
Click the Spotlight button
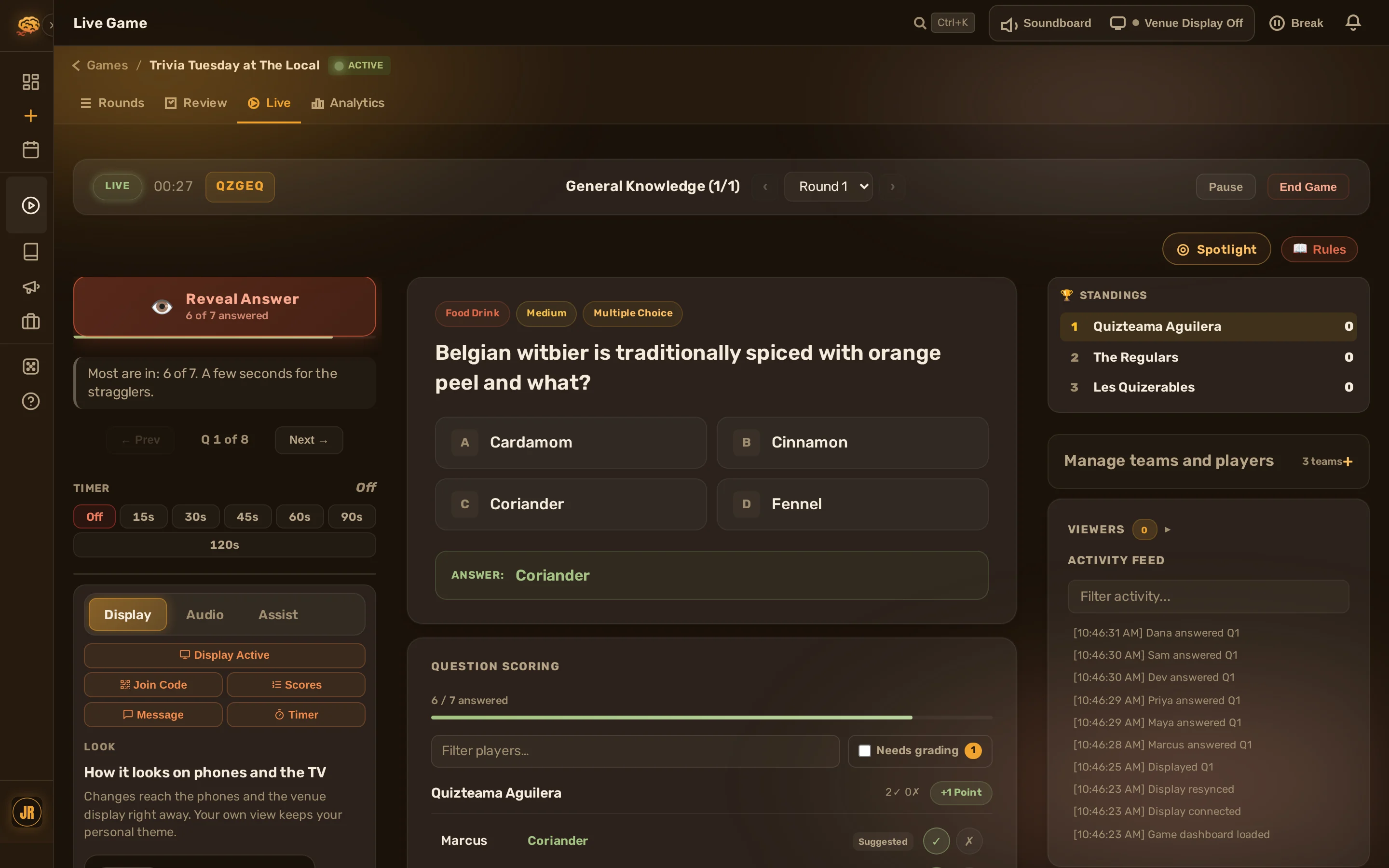pyautogui.click(x=1216, y=249)
